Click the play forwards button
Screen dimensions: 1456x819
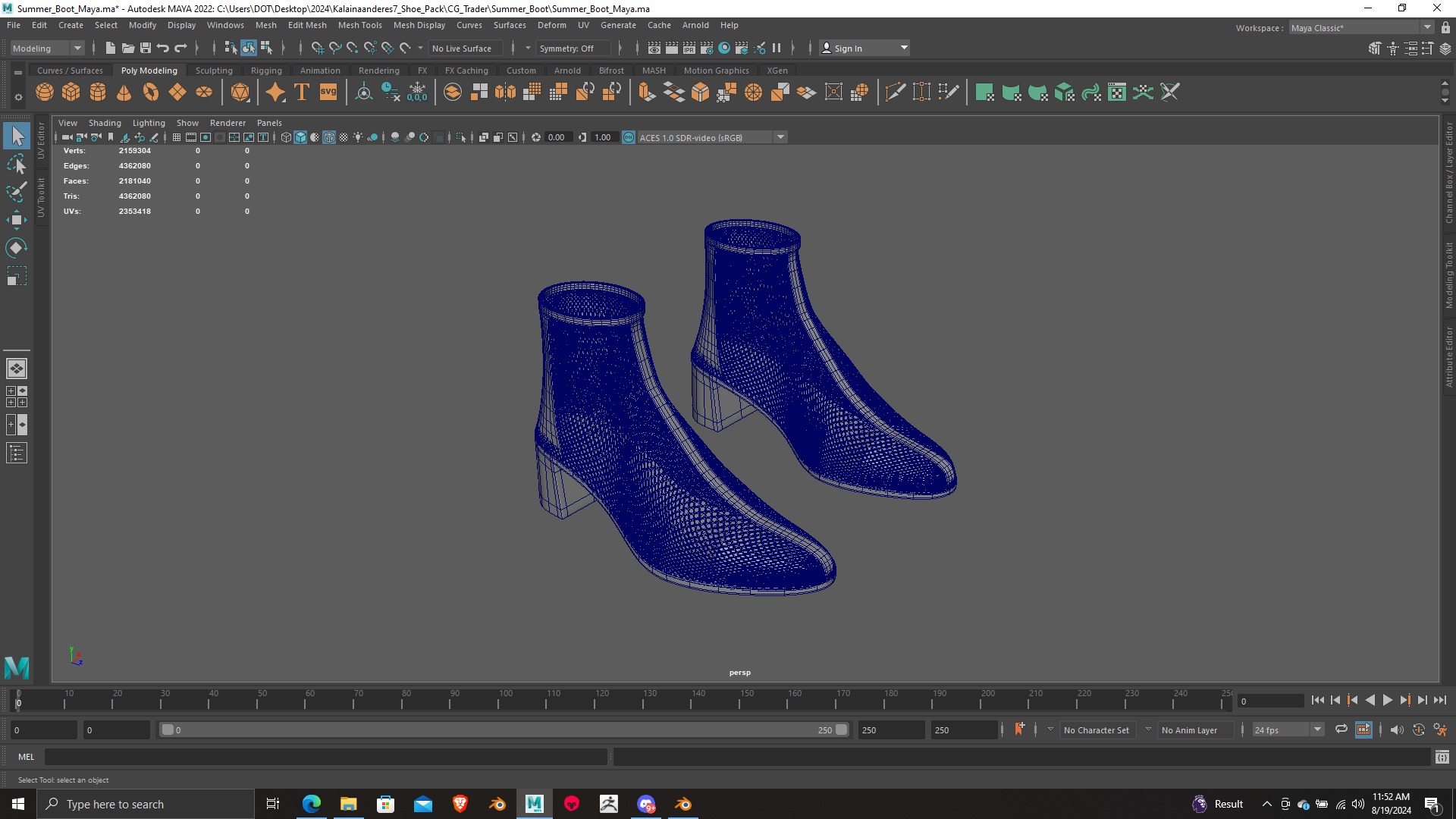point(1387,700)
